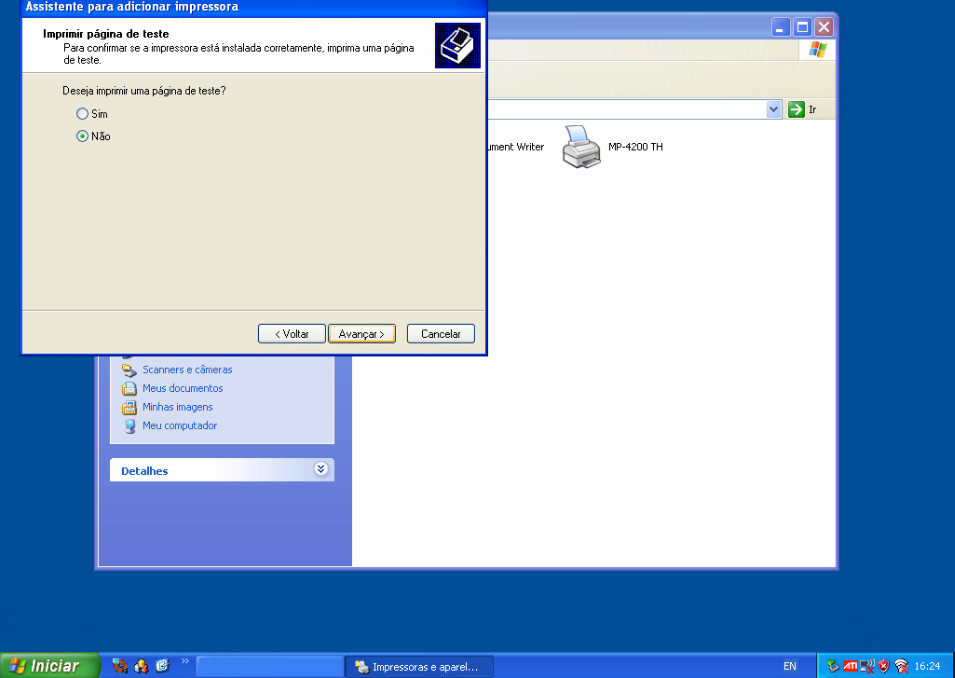Expand the quick launch overflow chevron
The width and height of the screenshot is (955, 678).
click(185, 662)
